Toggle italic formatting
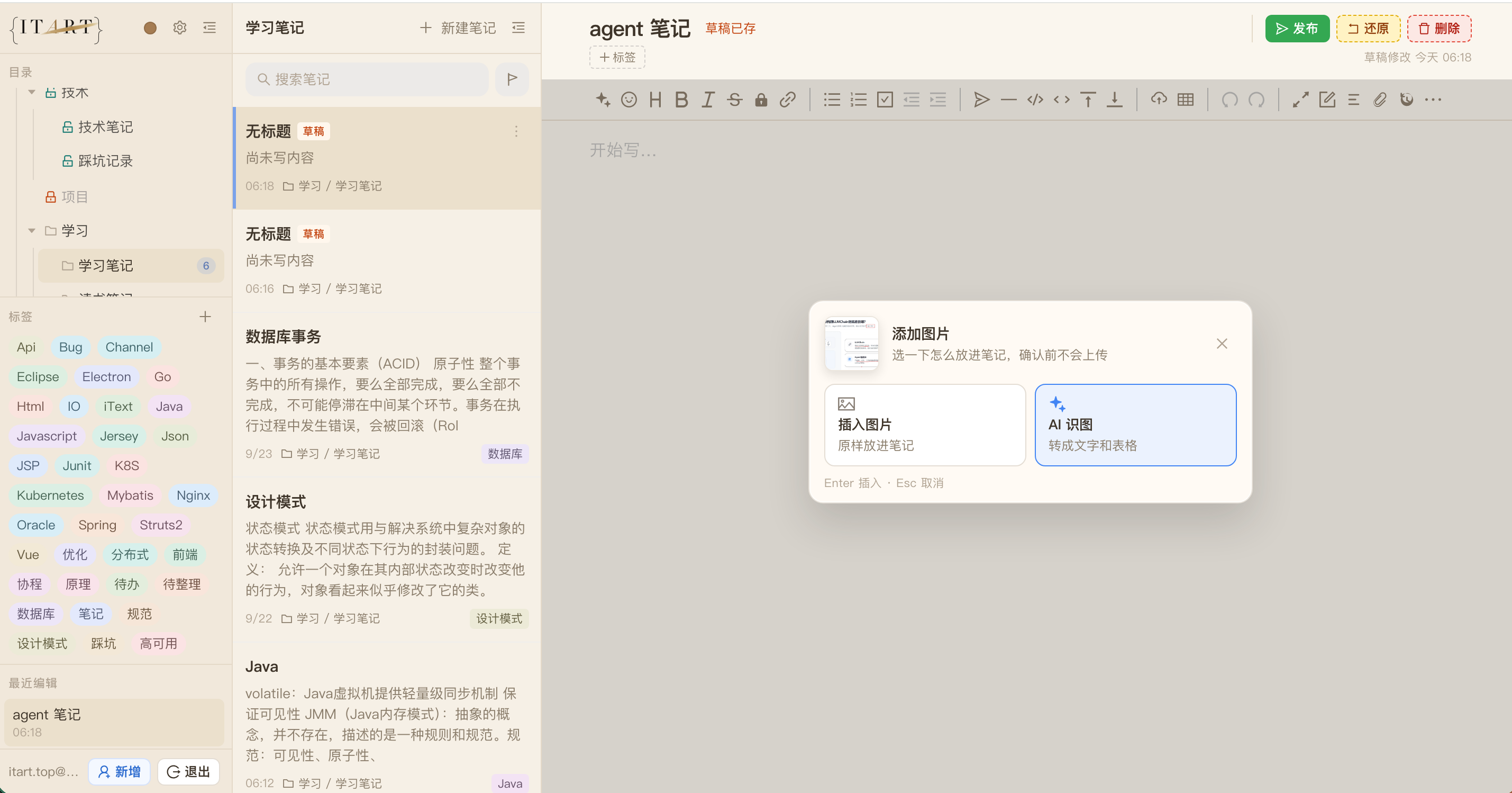Image resolution: width=1512 pixels, height=793 pixels. click(x=708, y=100)
